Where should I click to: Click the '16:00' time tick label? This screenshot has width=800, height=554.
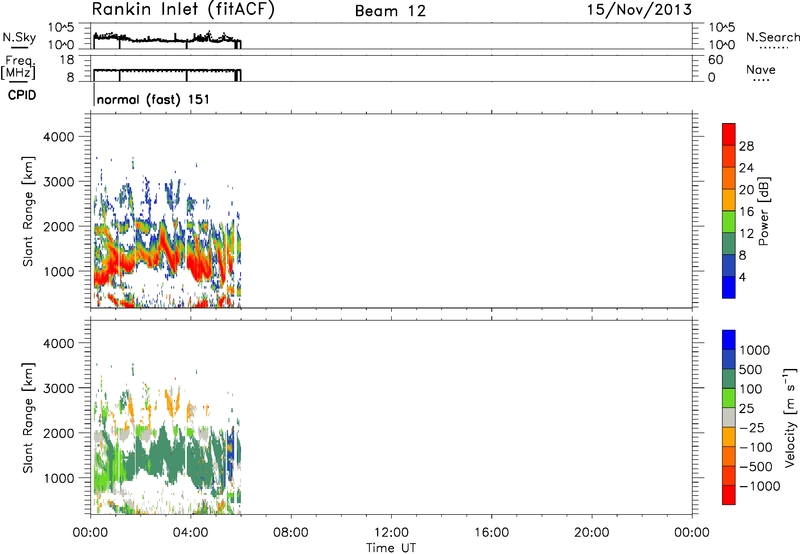(491, 533)
